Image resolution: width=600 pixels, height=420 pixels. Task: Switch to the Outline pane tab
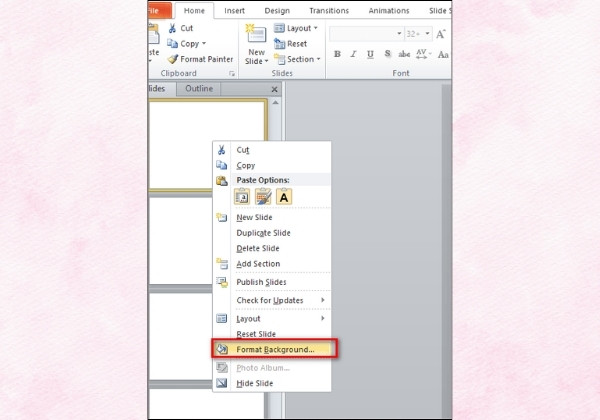click(199, 89)
